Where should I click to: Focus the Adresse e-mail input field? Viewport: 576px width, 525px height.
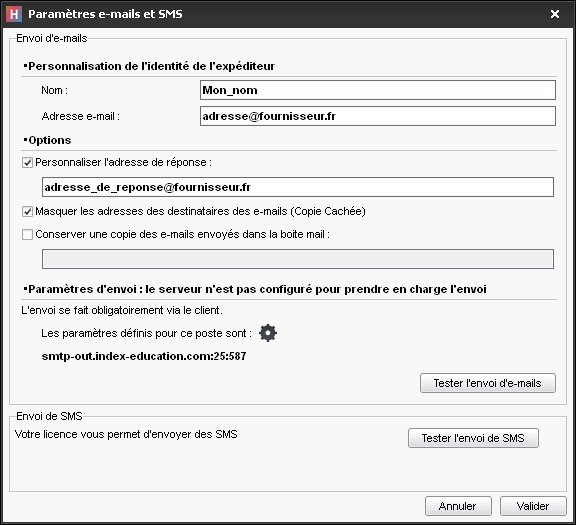[378, 116]
